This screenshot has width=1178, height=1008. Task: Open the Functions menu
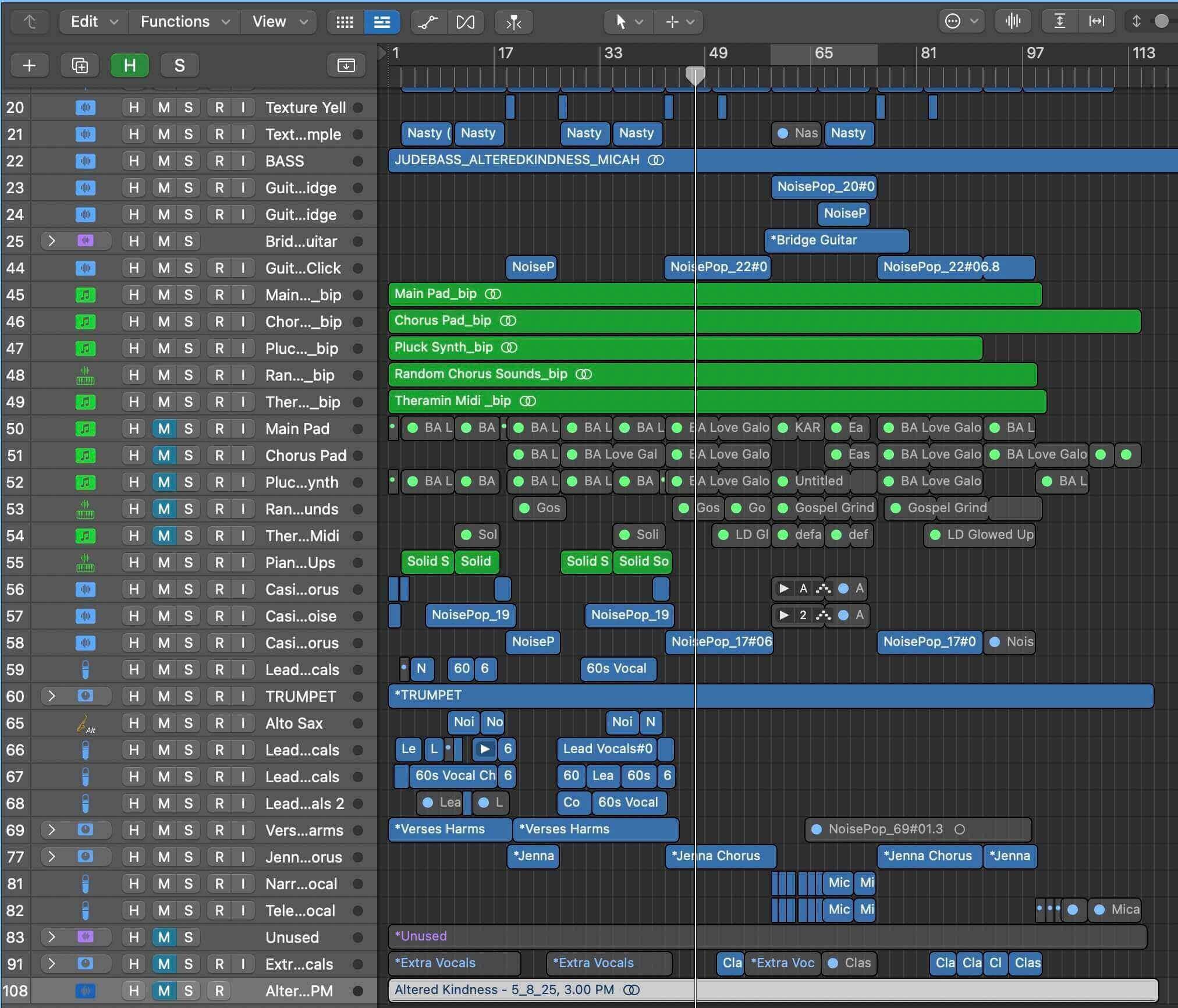(184, 22)
